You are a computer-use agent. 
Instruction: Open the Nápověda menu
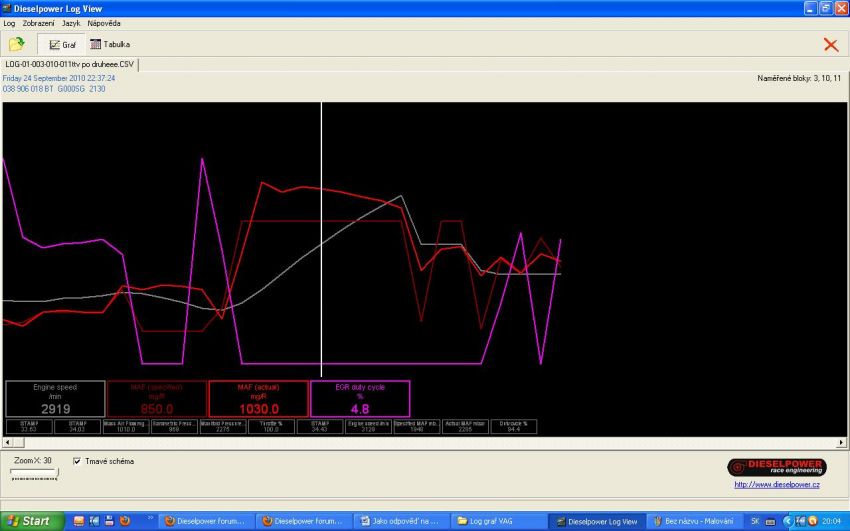tap(104, 22)
